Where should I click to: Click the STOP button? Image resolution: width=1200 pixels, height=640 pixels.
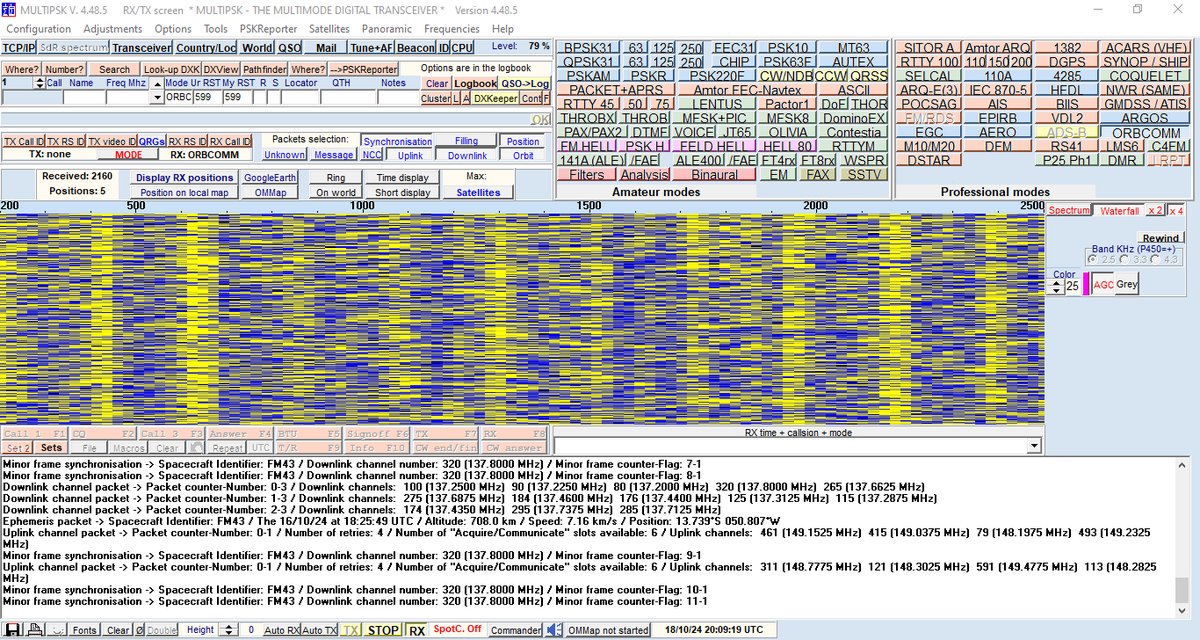pos(383,630)
